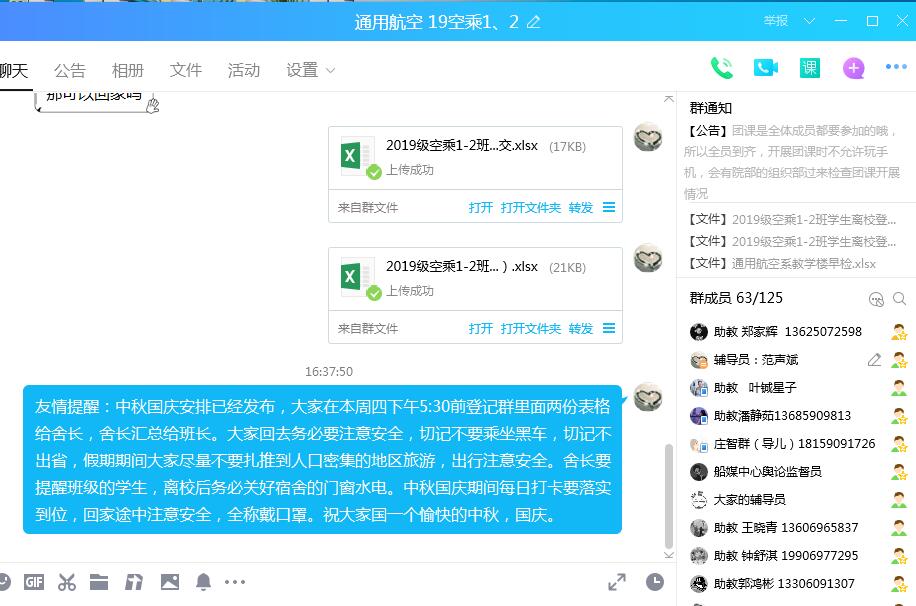Open the GIF picker in message toolbar
The height and width of the screenshot is (606, 916).
coord(34,582)
